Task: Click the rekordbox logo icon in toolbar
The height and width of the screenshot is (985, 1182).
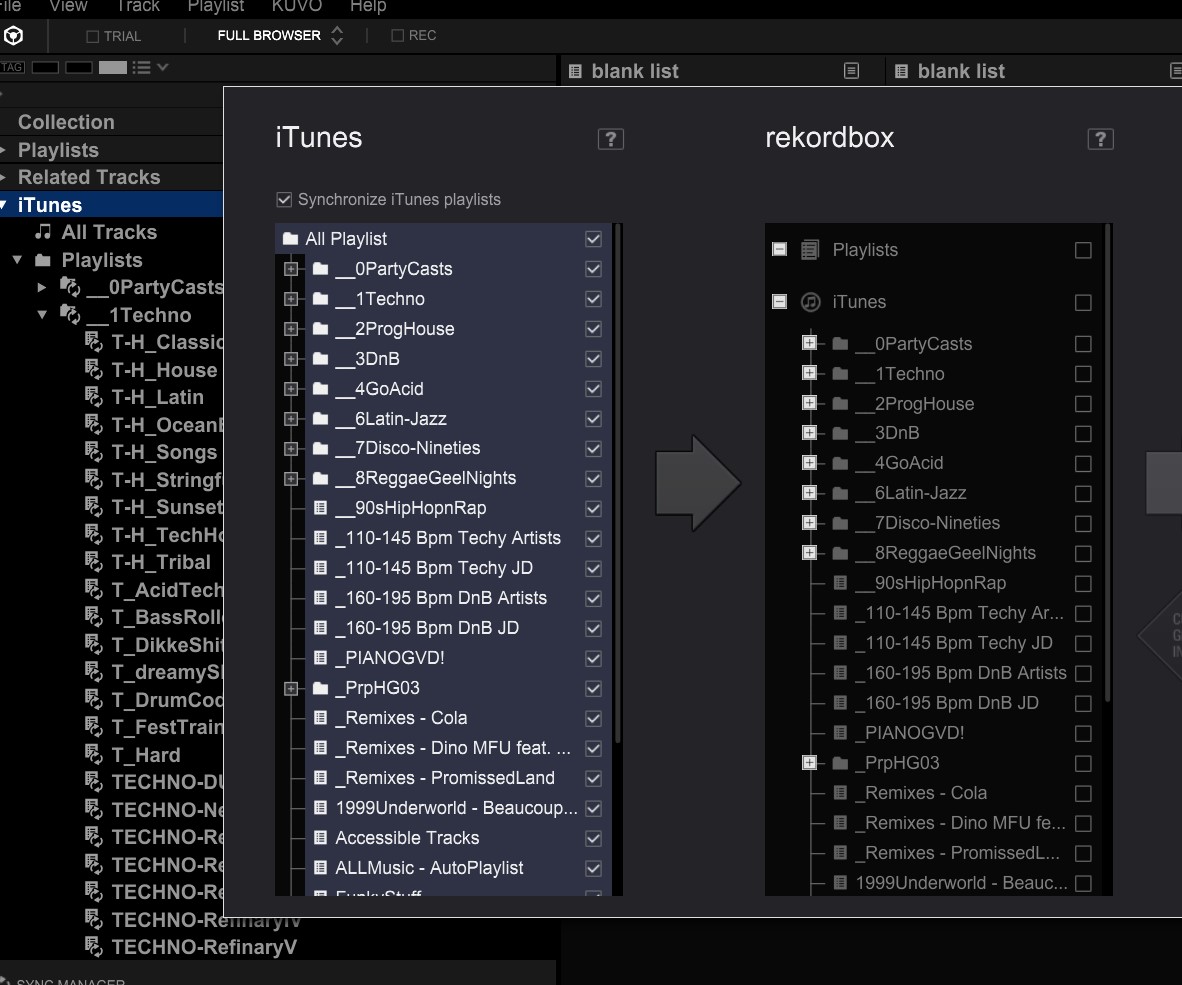Action: 14,35
